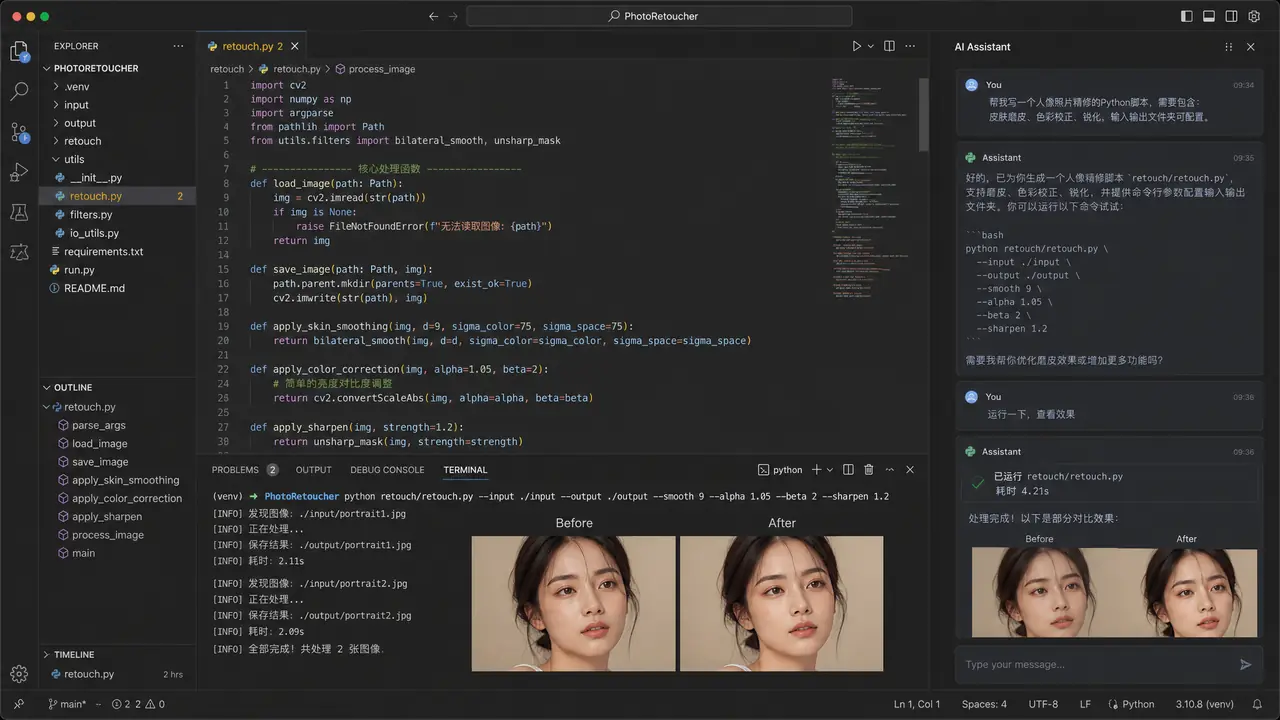Collapse the utils folder
The width and height of the screenshot is (1280, 720).
(x=118, y=159)
